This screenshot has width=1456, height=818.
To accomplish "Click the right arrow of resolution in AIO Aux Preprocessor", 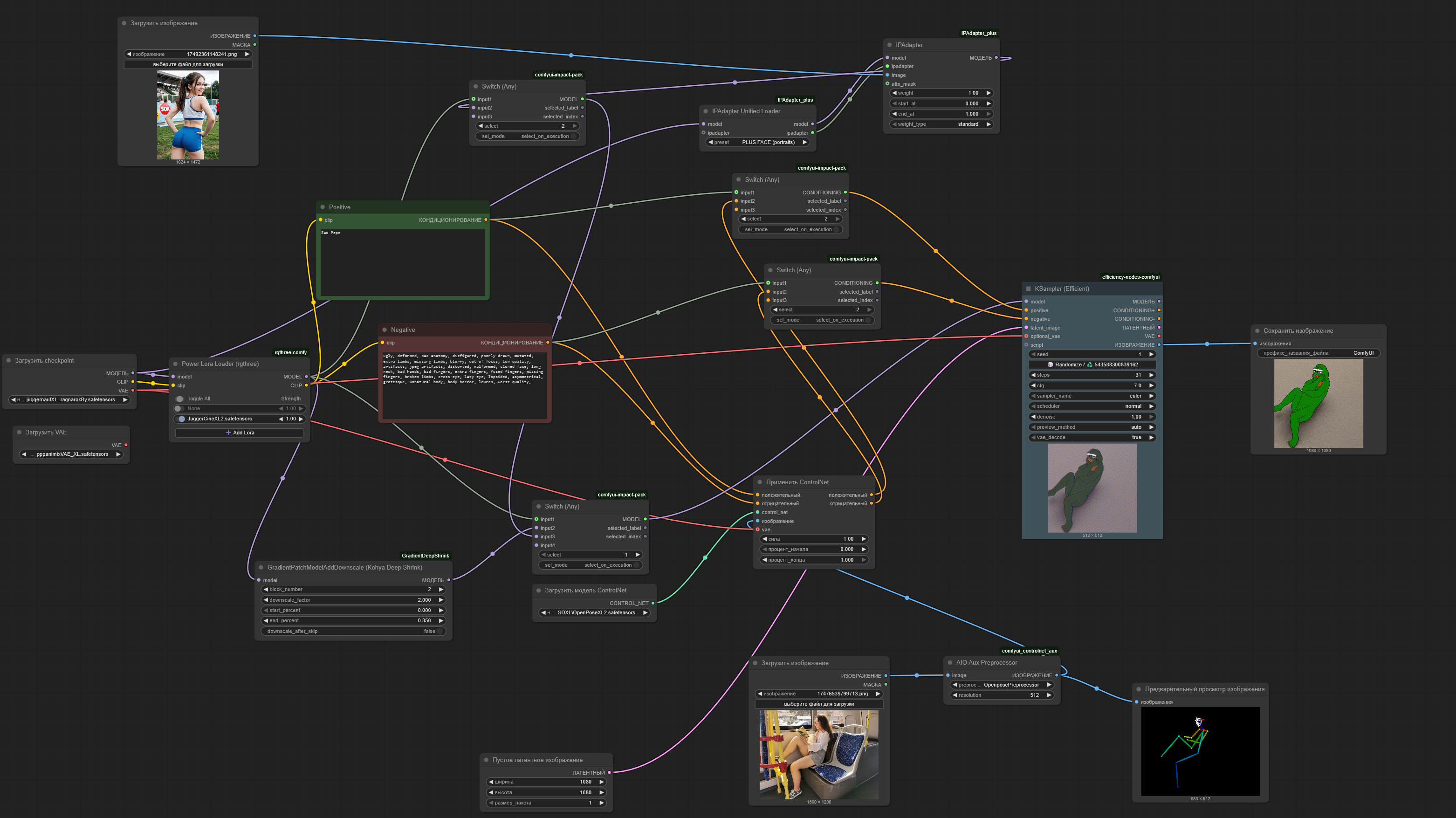I will (1049, 695).
